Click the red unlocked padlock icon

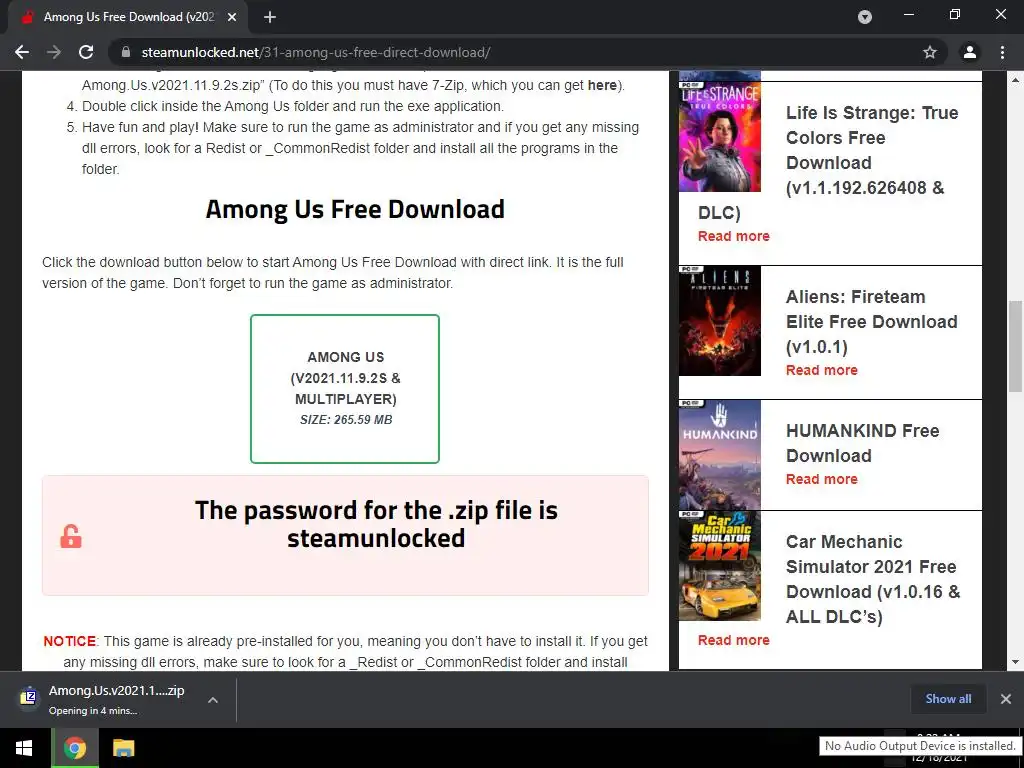[x=71, y=536]
